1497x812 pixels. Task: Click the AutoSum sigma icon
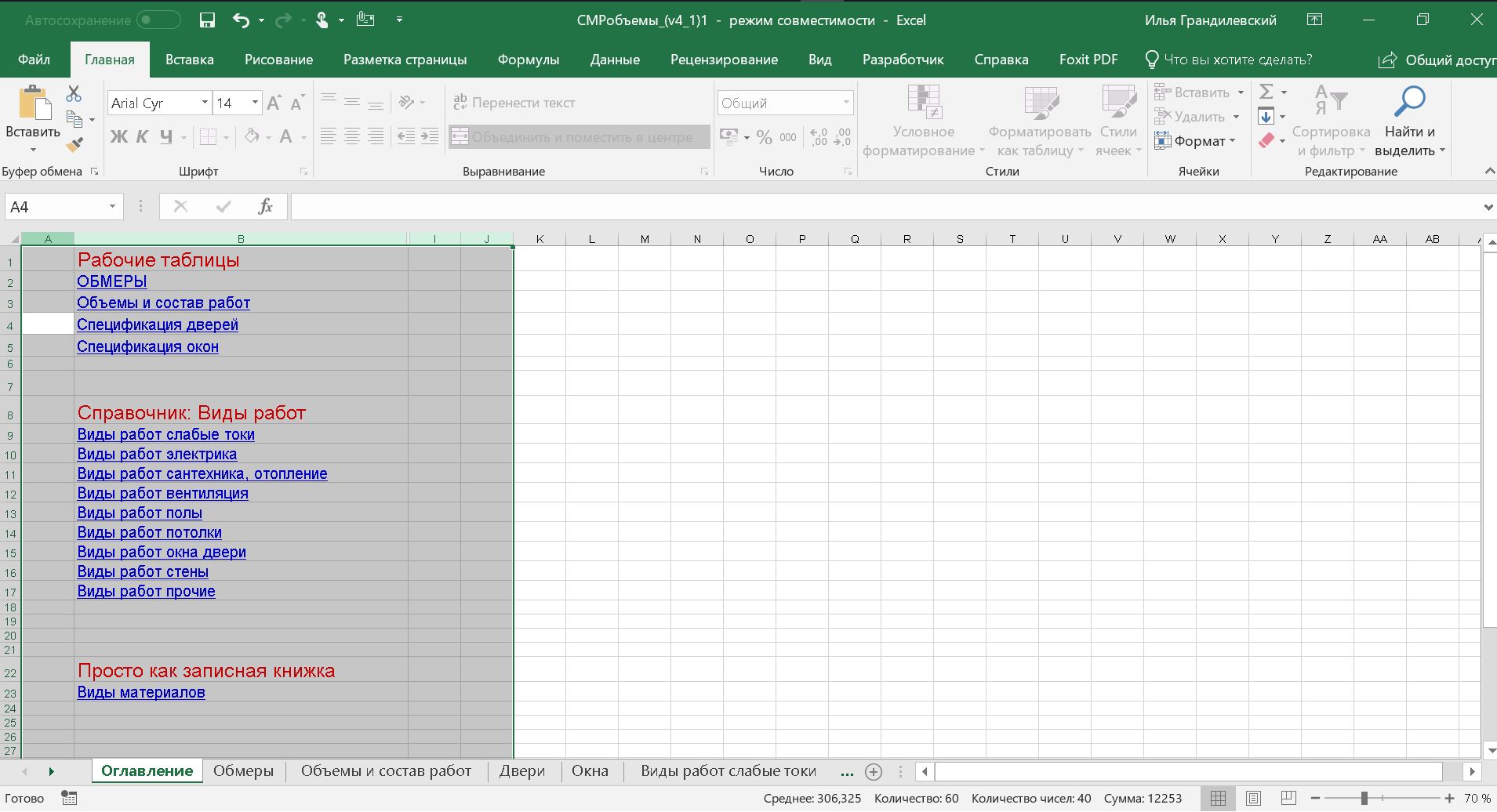[1266, 92]
